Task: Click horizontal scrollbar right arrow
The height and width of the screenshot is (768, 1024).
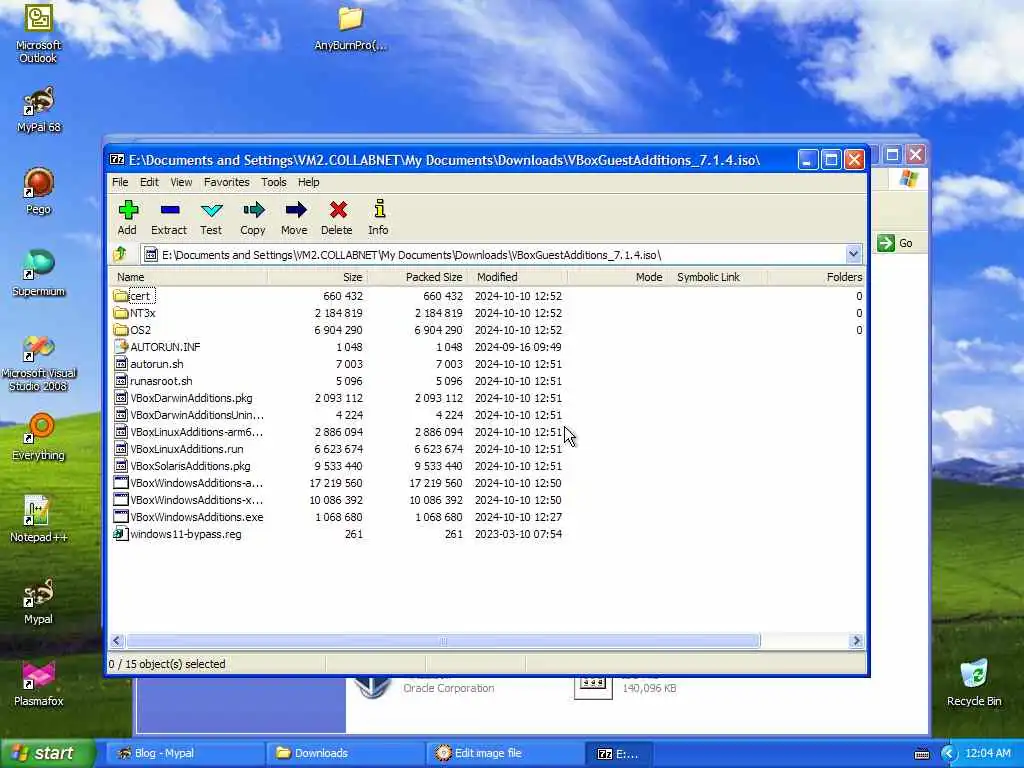Action: 857,641
